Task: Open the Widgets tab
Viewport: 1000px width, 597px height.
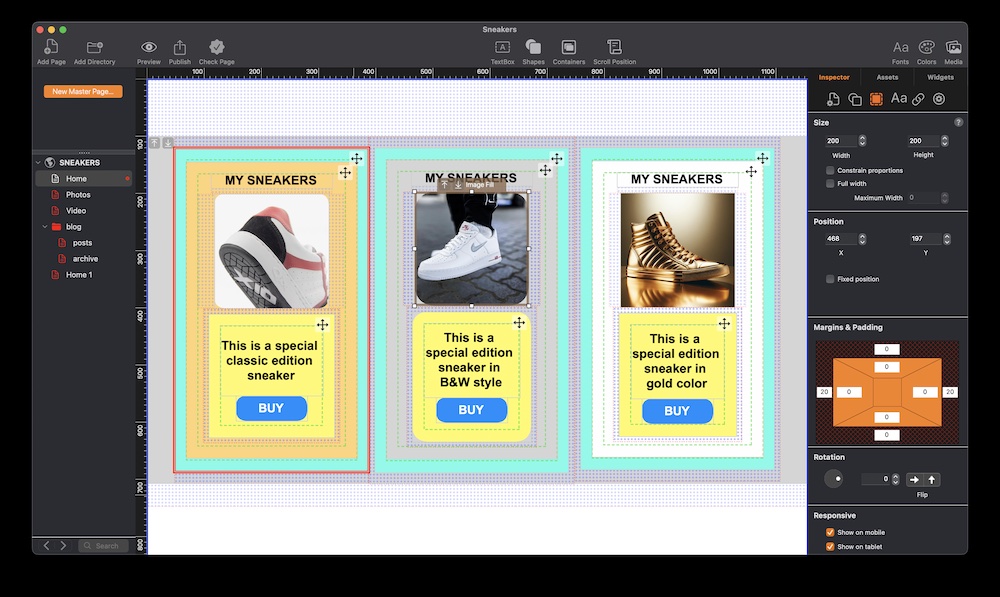Action: [x=941, y=76]
